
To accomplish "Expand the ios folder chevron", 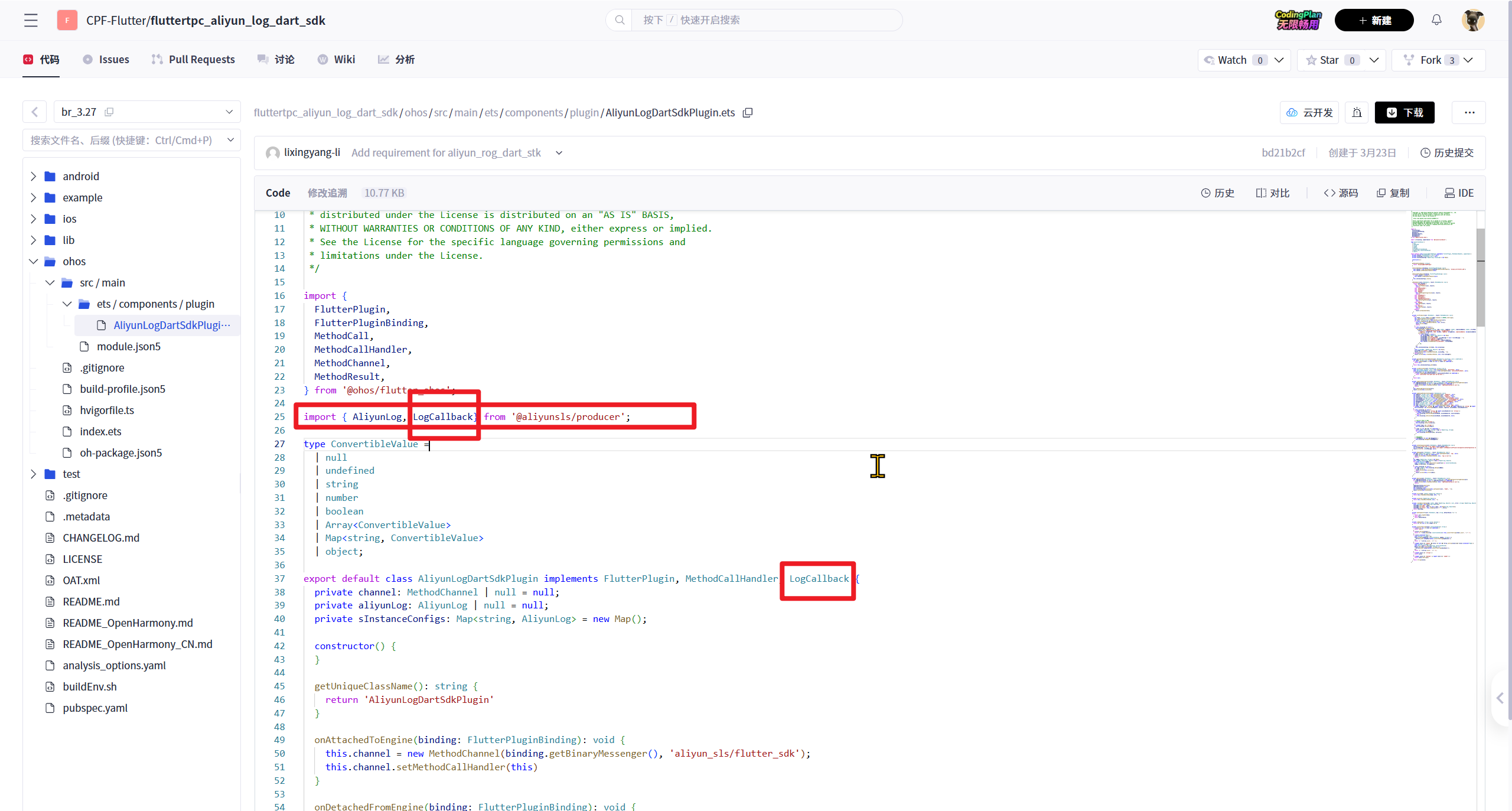I will tap(34, 219).
